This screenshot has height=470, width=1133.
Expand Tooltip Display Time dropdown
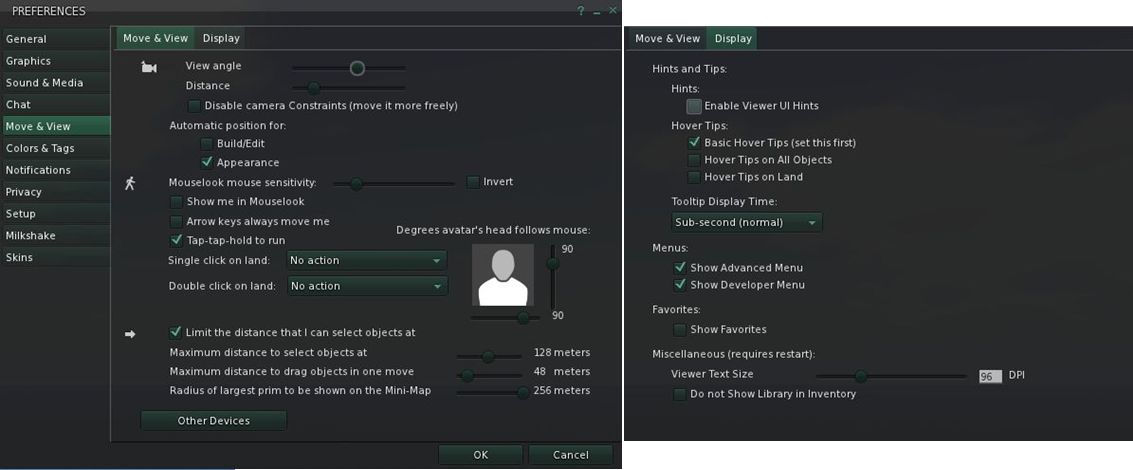click(x=746, y=222)
